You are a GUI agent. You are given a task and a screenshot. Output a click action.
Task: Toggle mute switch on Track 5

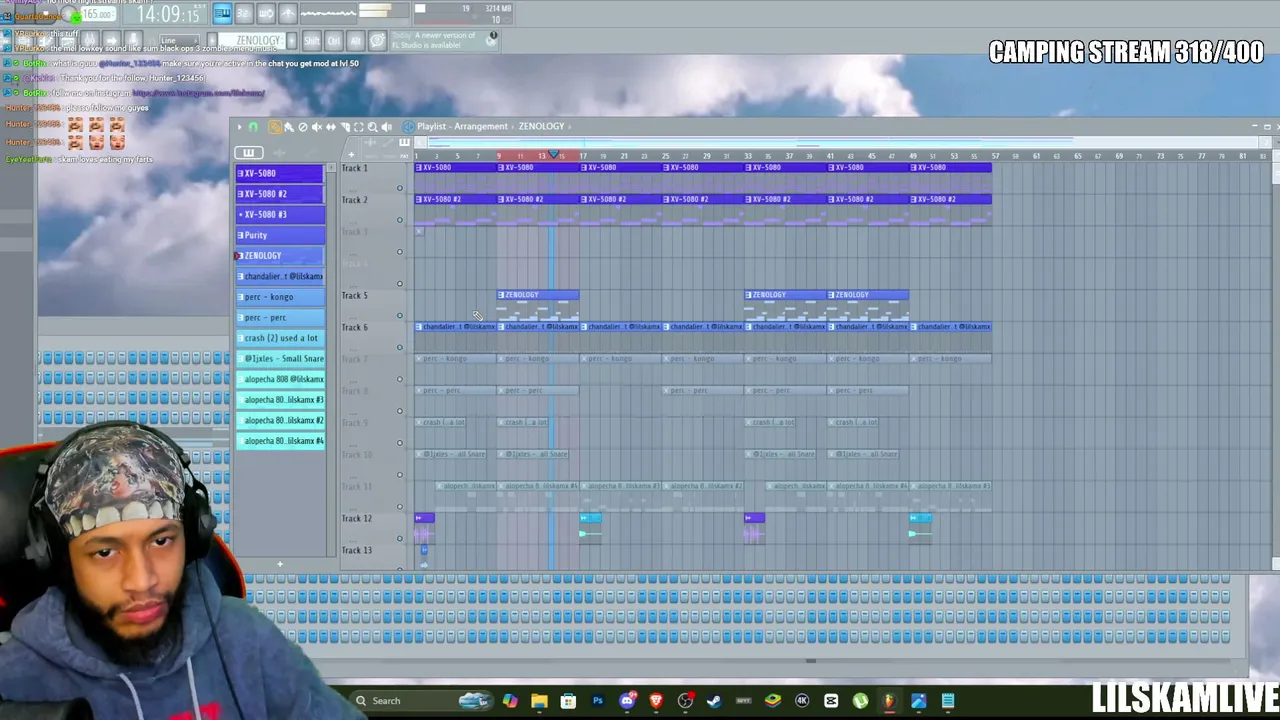coord(399,316)
